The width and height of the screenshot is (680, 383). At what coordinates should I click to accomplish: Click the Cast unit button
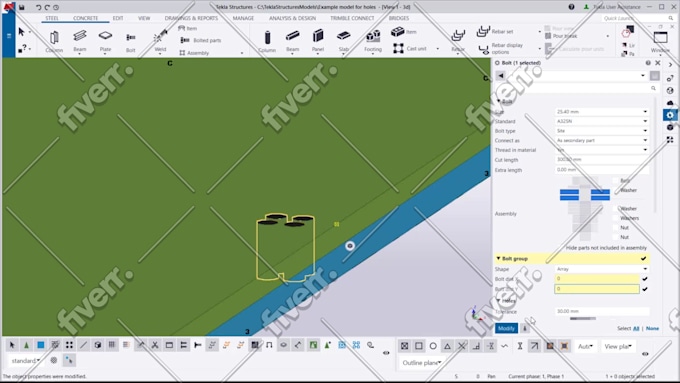coord(410,49)
